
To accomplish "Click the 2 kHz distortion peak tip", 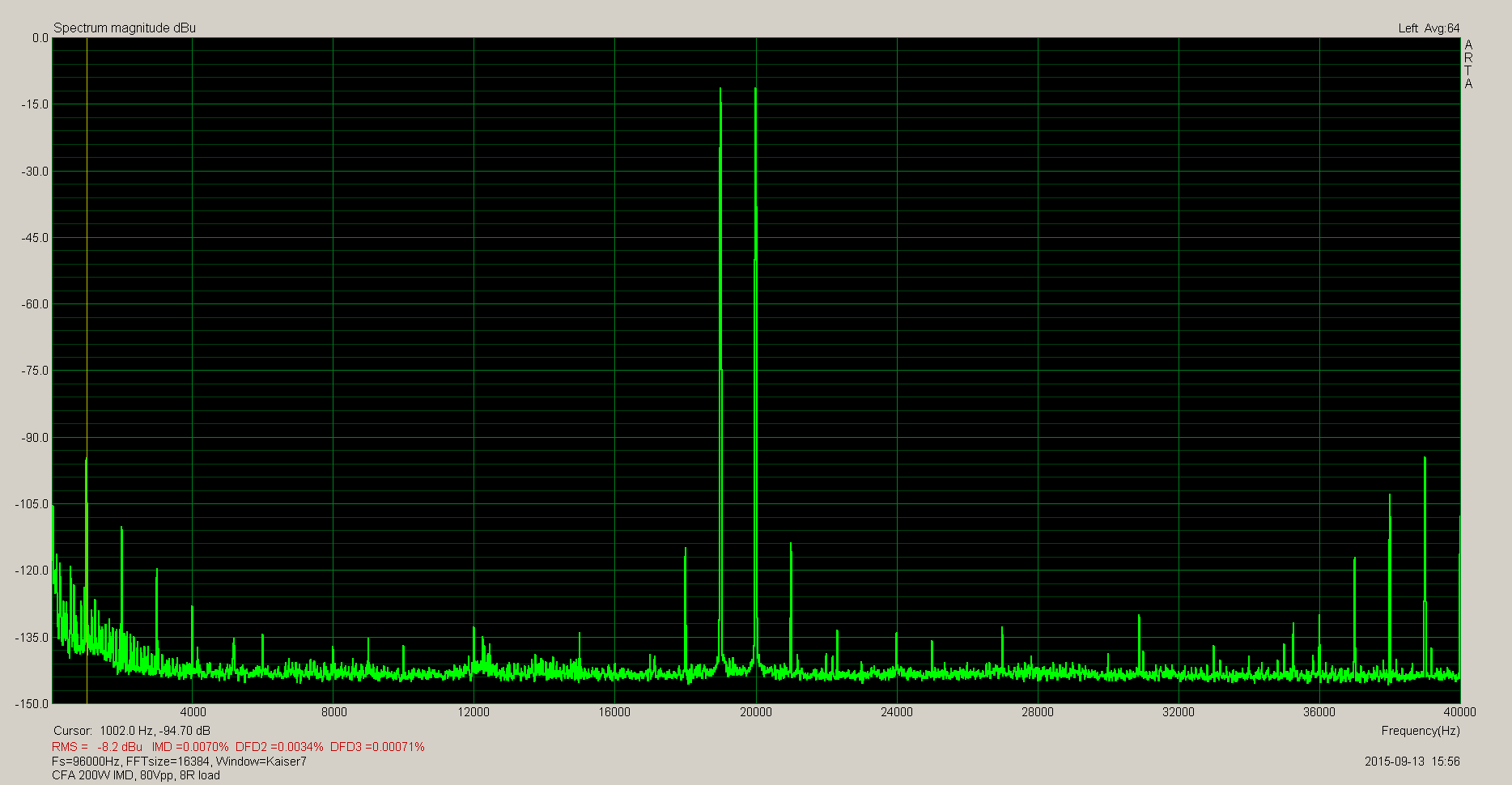I will click(121, 528).
